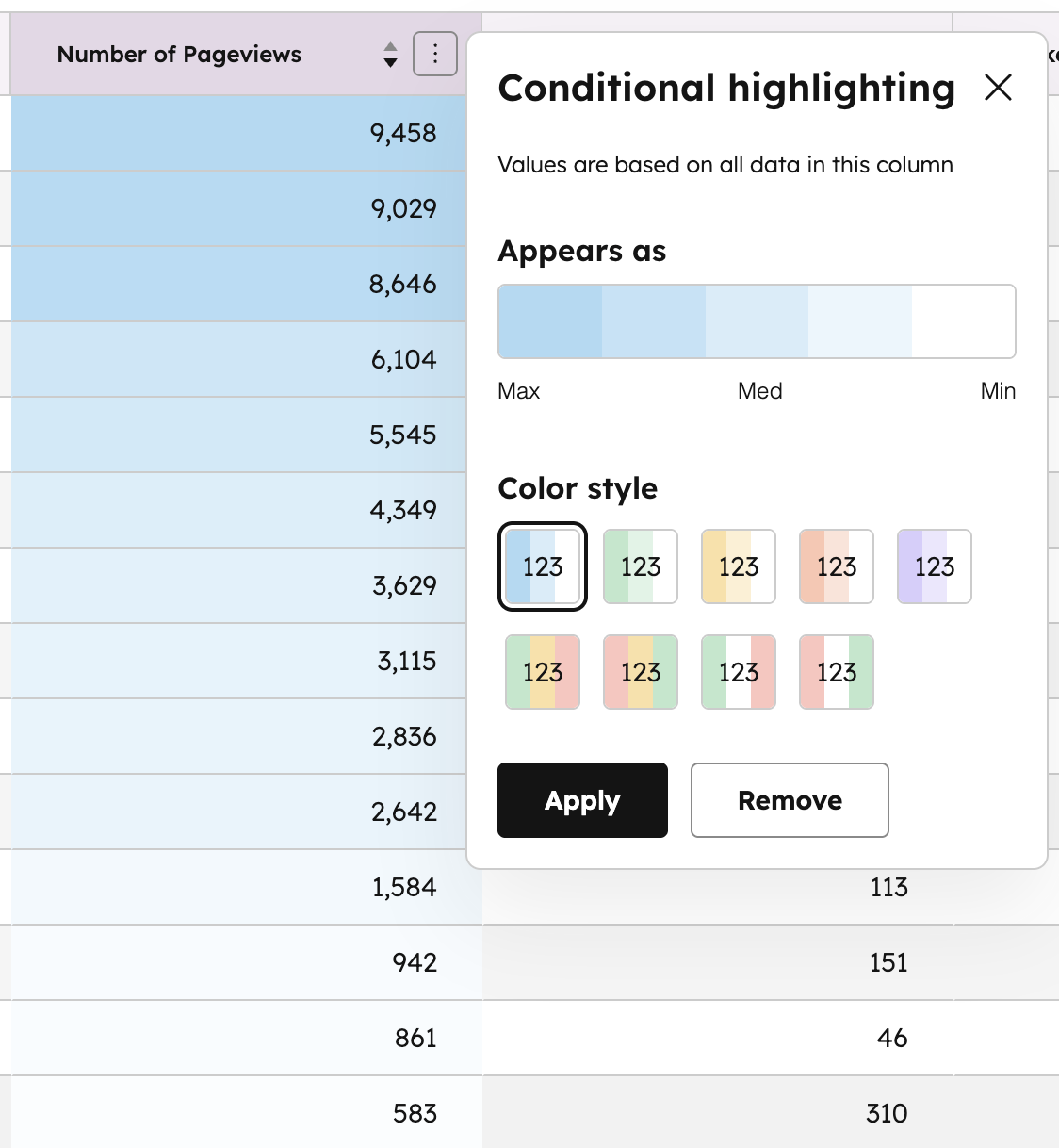
Task: Select the red-white-green color style
Action: point(837,672)
